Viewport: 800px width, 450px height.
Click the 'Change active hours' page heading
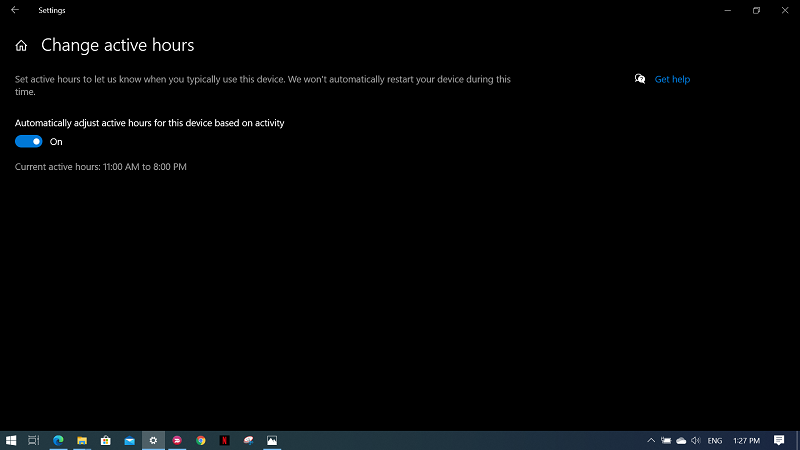click(117, 45)
